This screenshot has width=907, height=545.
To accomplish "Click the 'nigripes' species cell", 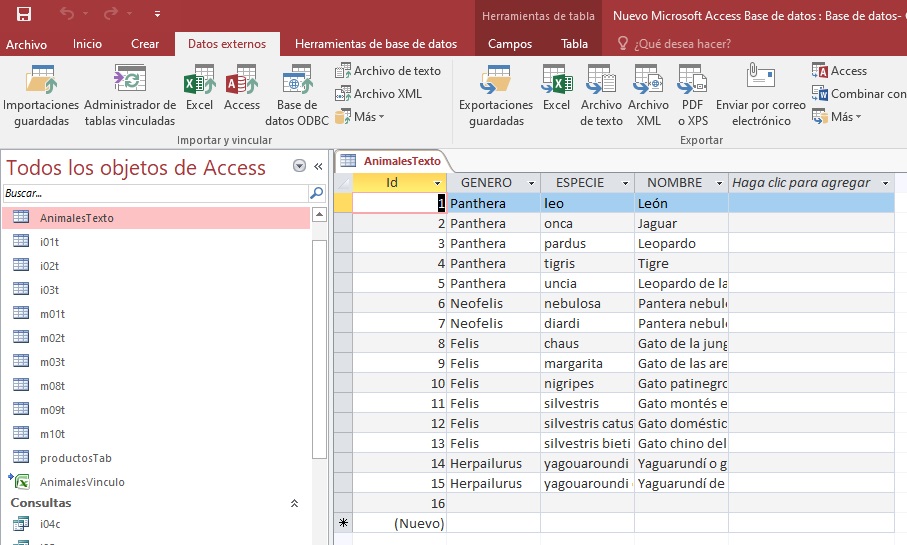I will click(x=587, y=384).
